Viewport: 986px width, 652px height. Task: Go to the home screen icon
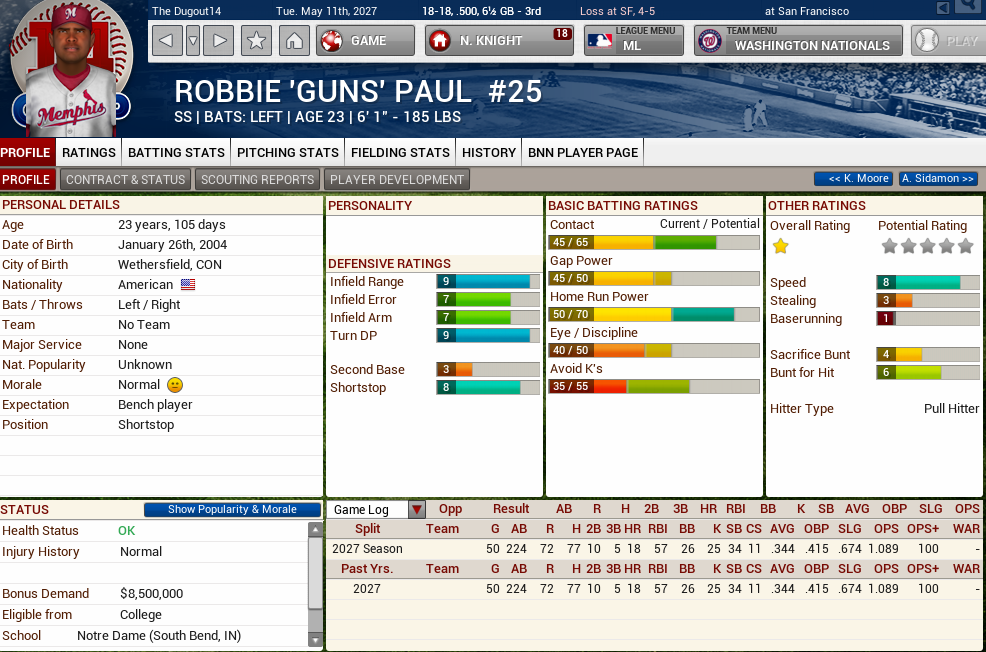coord(293,41)
